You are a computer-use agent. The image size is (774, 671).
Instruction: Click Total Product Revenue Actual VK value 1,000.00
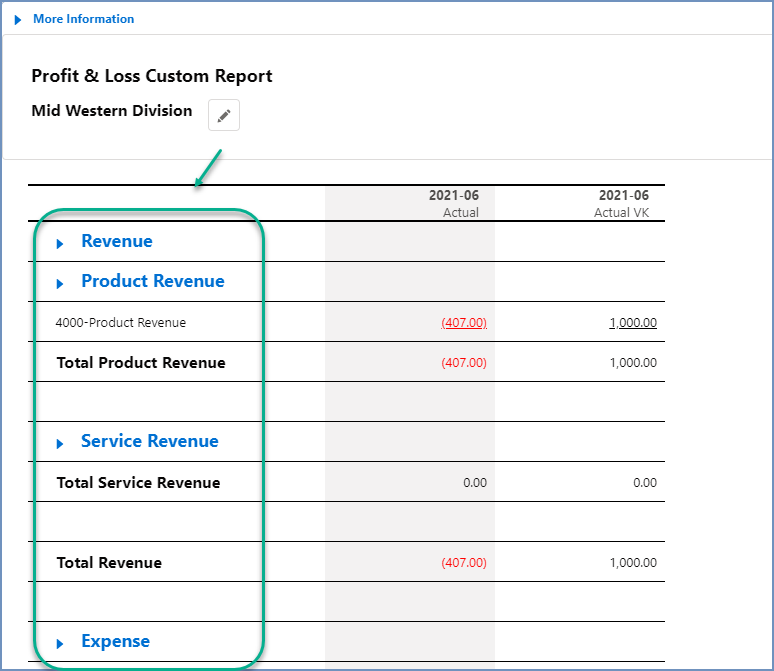(x=633, y=362)
